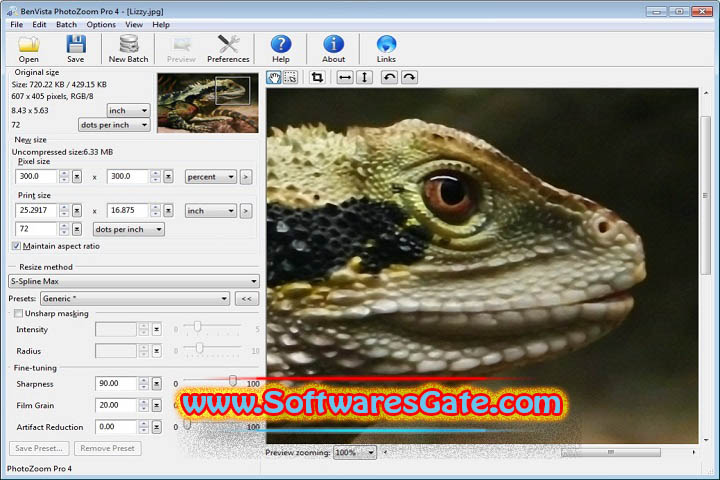This screenshot has height=480, width=720.
Task: Click calculator icon beside pixel height 300.0
Action: pyautogui.click(x=169, y=176)
